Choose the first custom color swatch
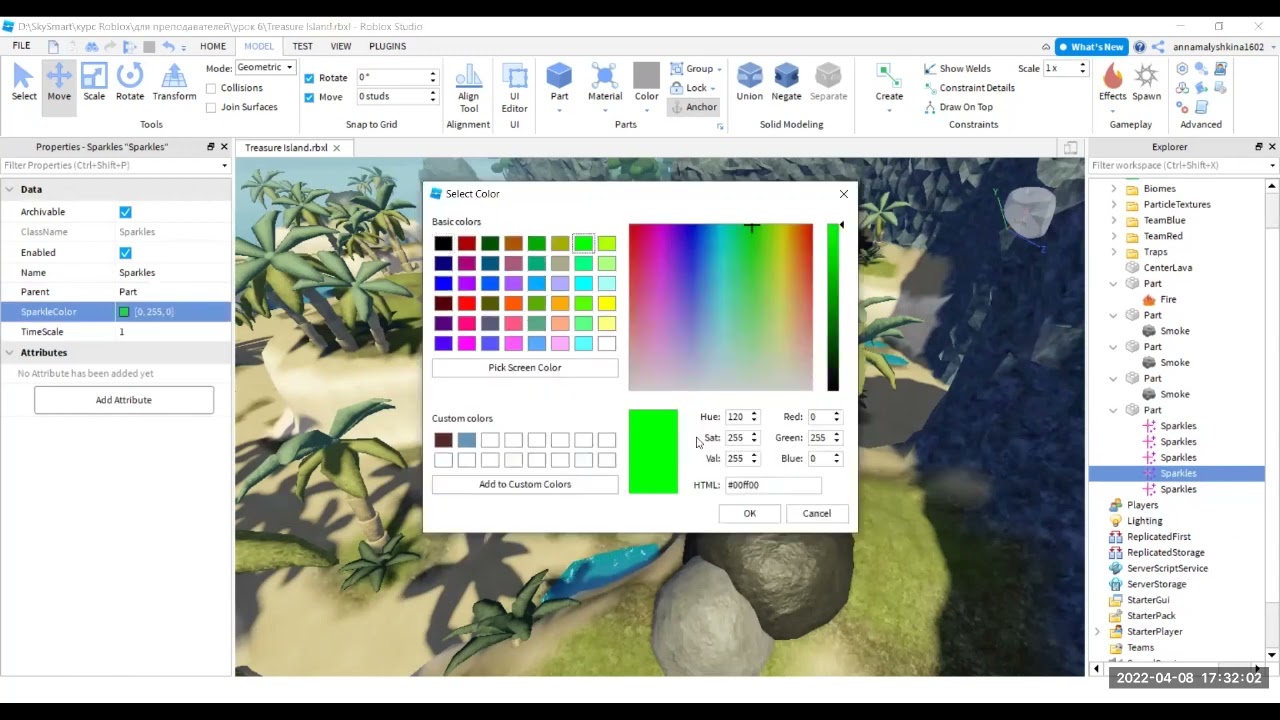The height and width of the screenshot is (720, 1280). pyautogui.click(x=443, y=440)
